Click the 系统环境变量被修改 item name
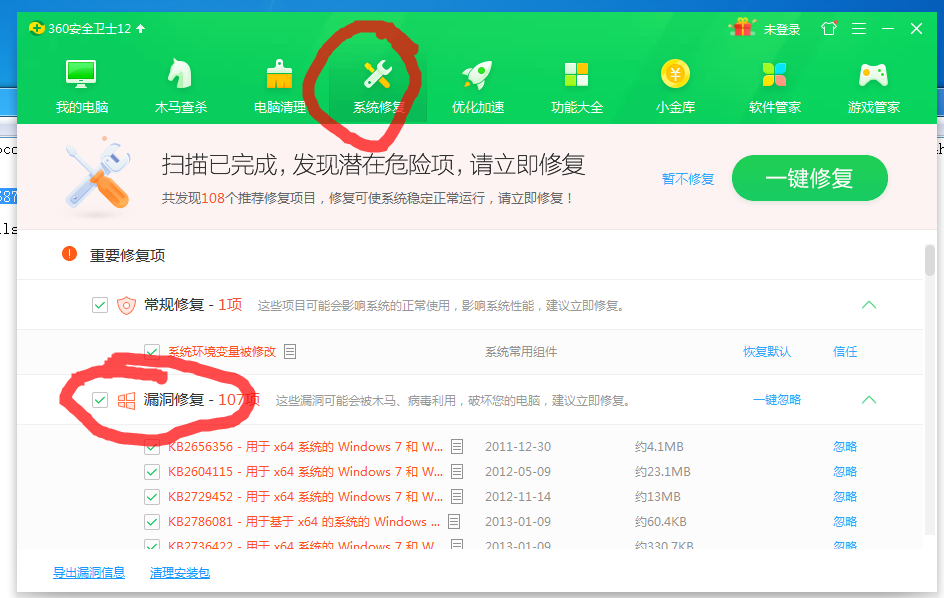The width and height of the screenshot is (944, 598). 222,351
